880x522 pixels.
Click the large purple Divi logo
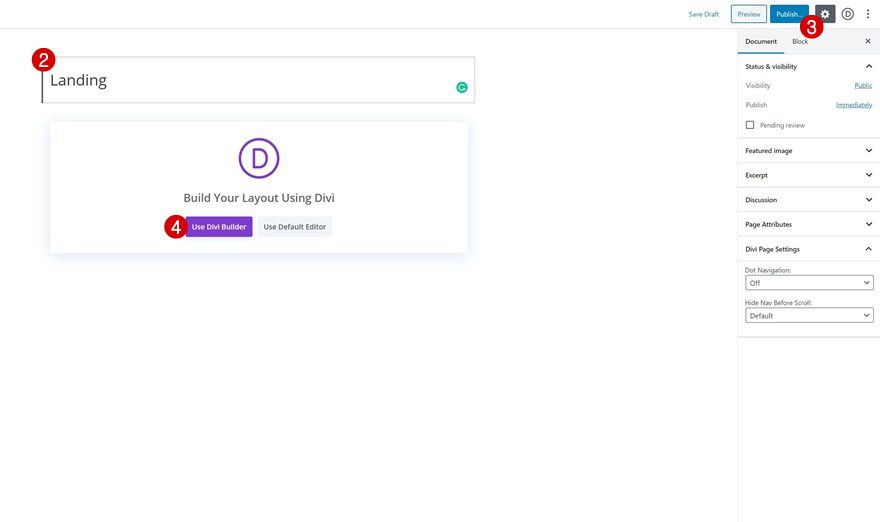pyautogui.click(x=259, y=158)
